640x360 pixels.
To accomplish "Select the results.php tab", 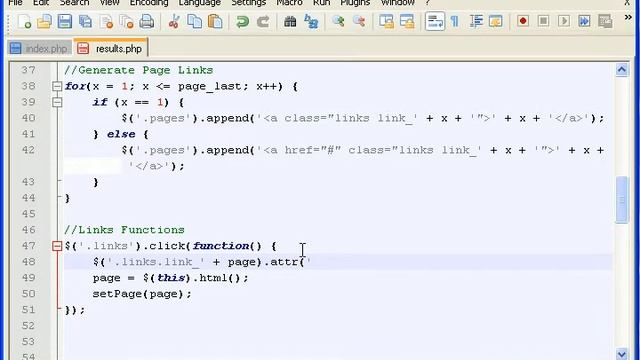I will click(111, 48).
